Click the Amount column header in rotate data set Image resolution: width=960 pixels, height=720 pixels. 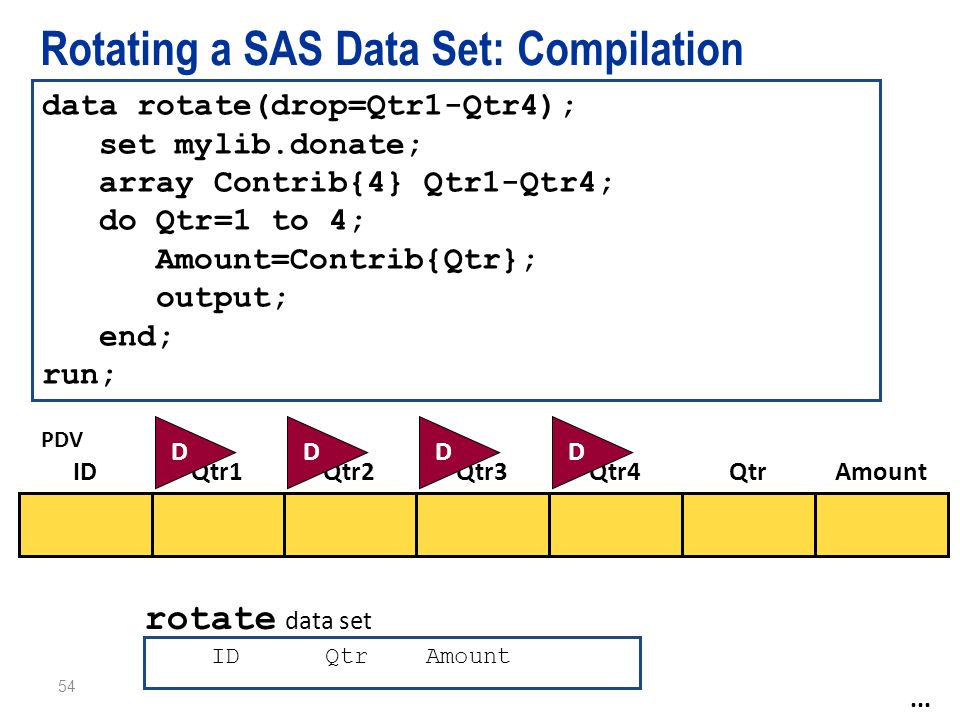click(468, 656)
